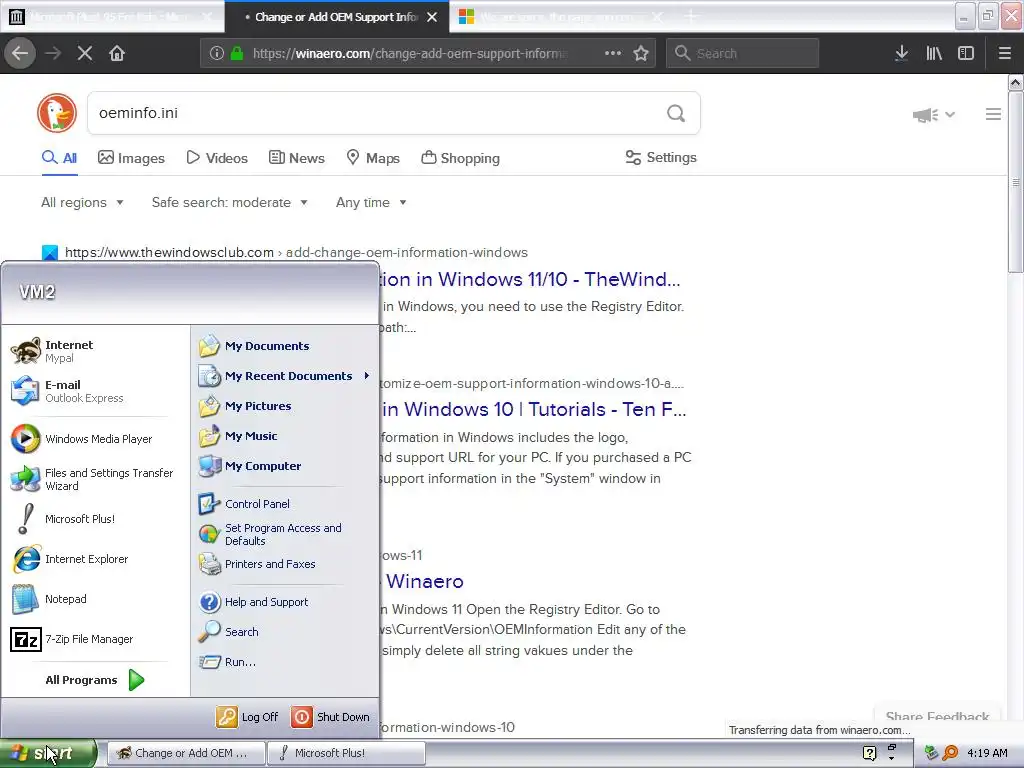1024x768 pixels.
Task: Click the page vertical scrollbar thumb
Action: click(1015, 182)
